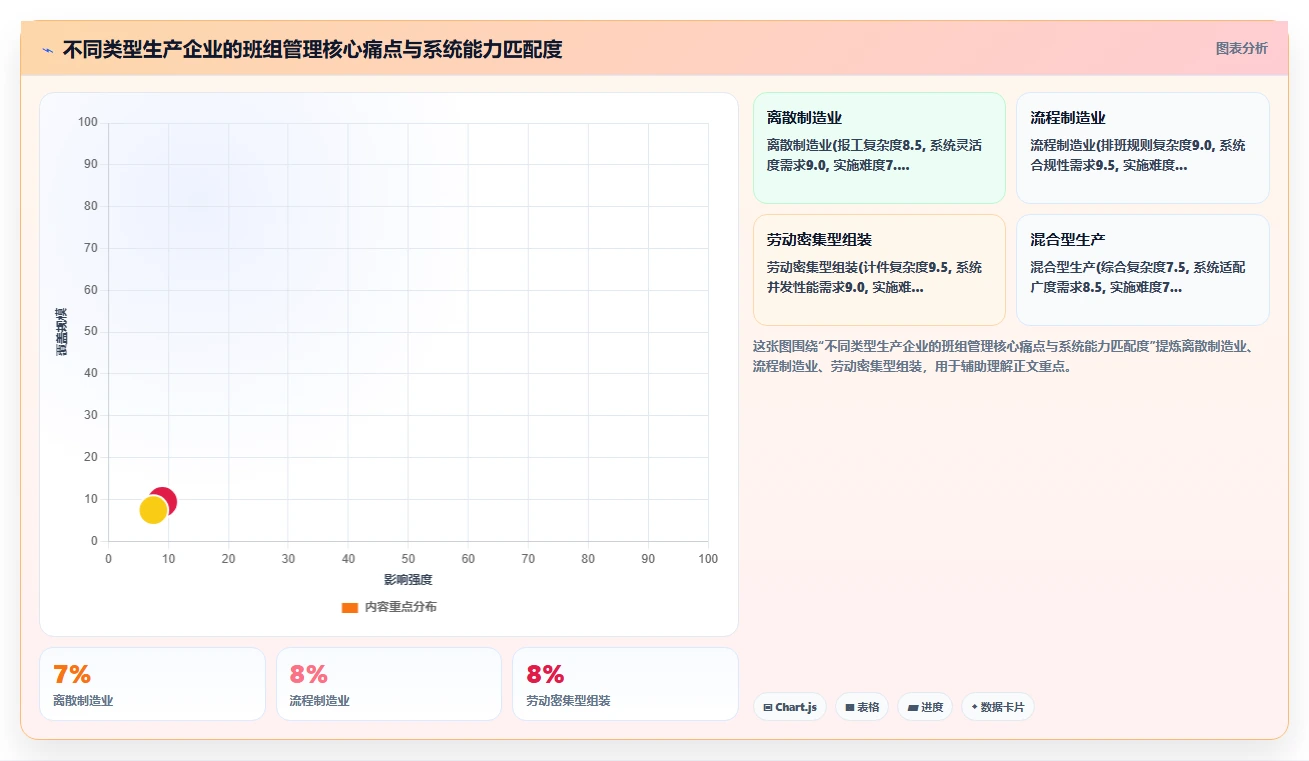Open the 混合型生产 info card
1309x761 pixels.
click(1143, 270)
